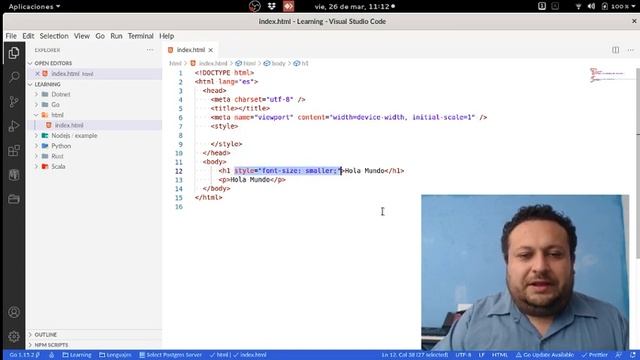Open the Terminal menu

point(140,36)
